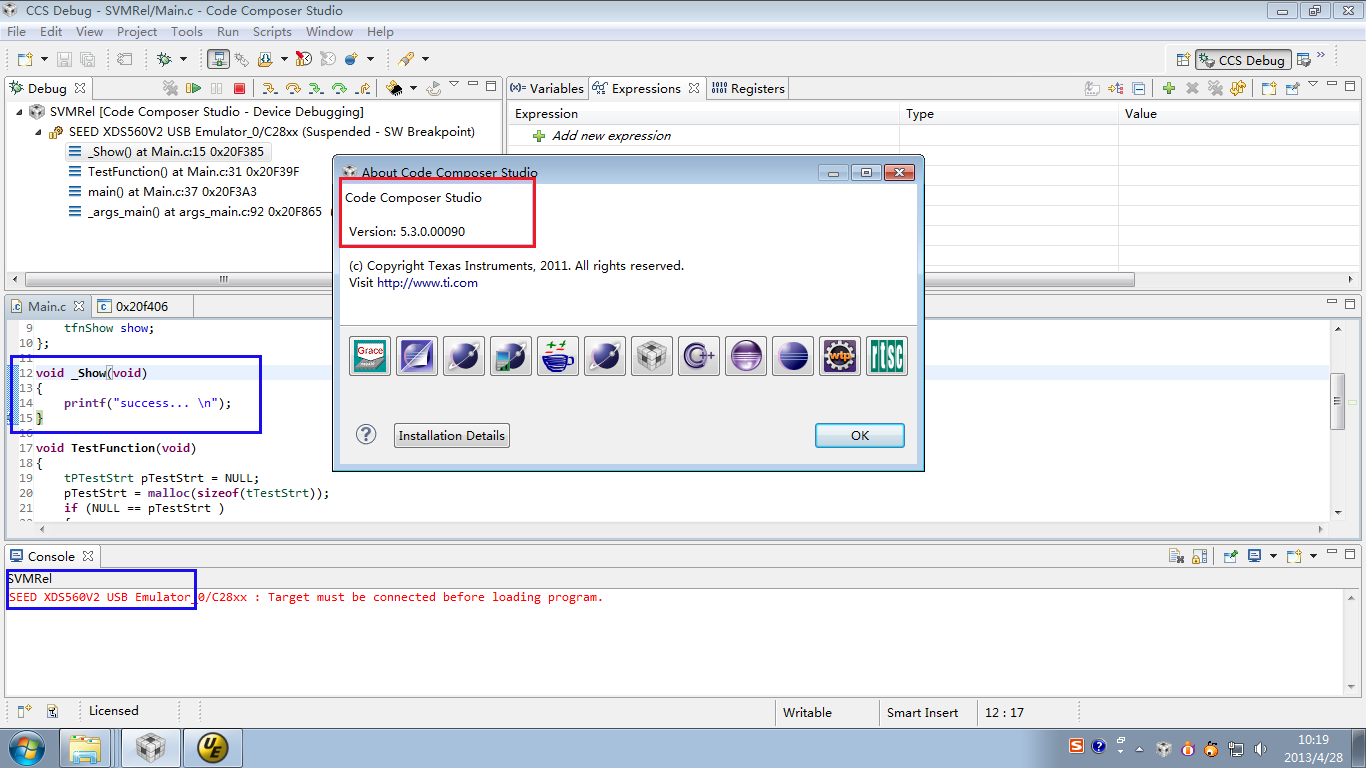1366x768 pixels.
Task: Click the red Terminate square icon
Action: pyautogui.click(x=240, y=88)
